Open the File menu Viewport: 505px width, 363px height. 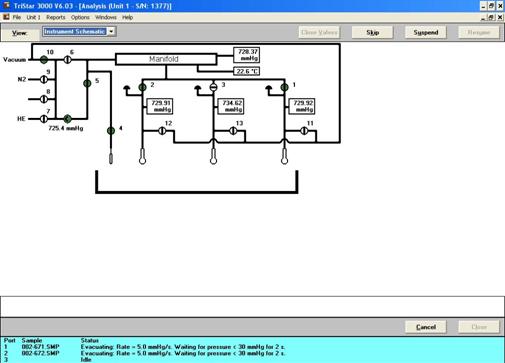(x=17, y=17)
